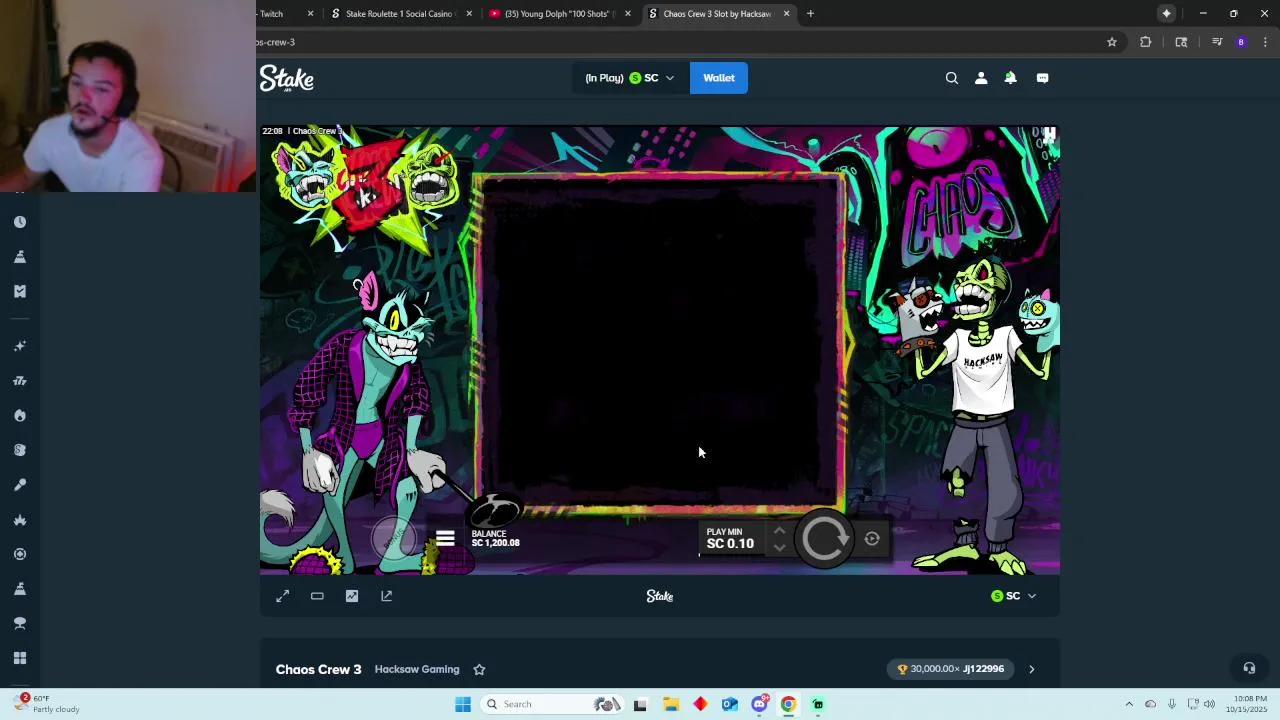This screenshot has width=1280, height=720.
Task: Click the SC 1,200.08 balance text
Action: pos(495,543)
